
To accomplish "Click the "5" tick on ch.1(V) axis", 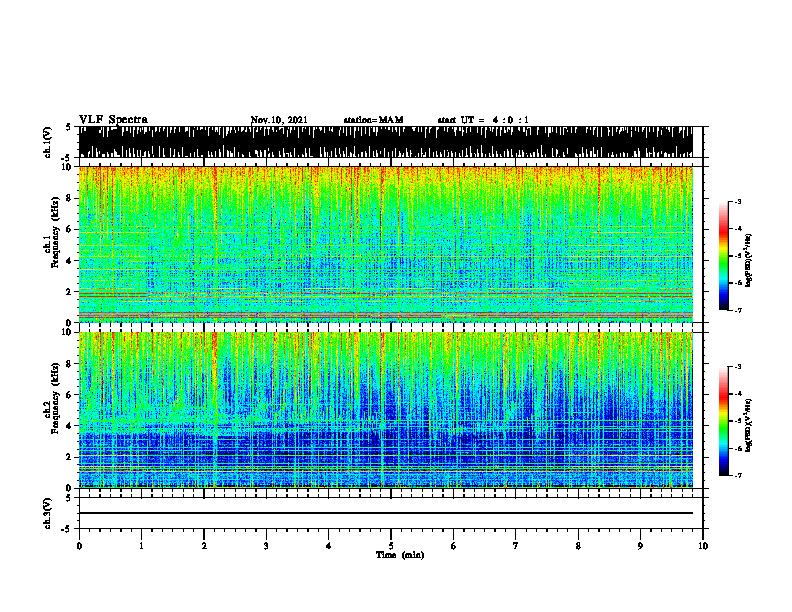I will pyautogui.click(x=68, y=127).
